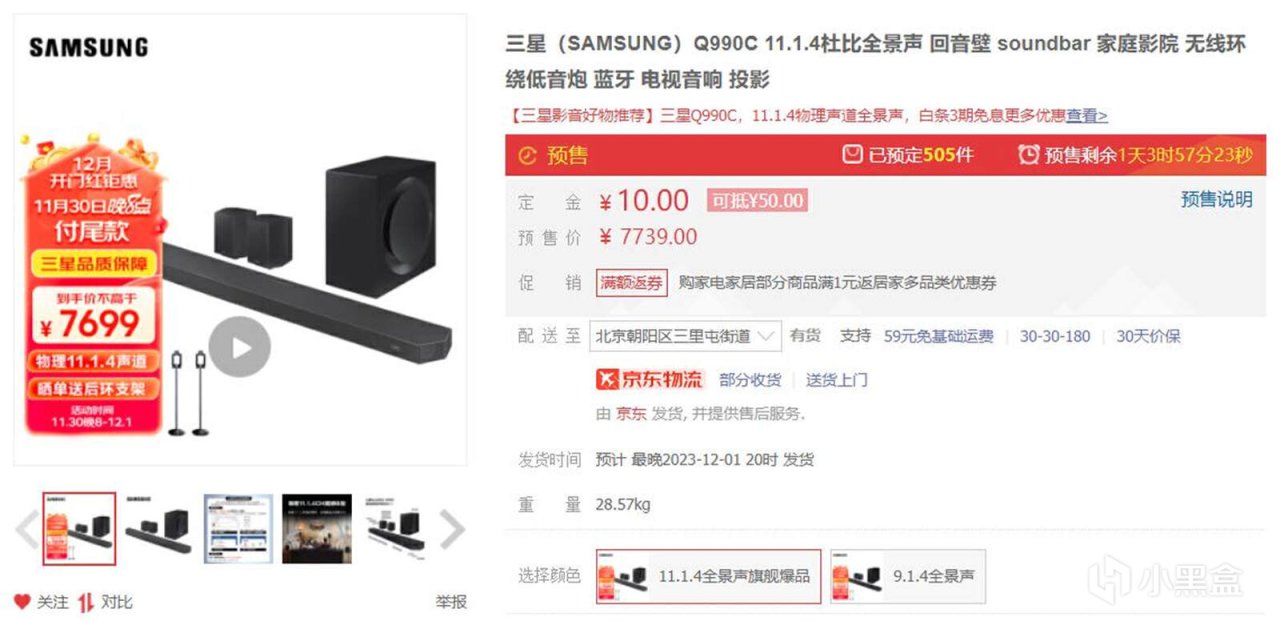This screenshot has height=621, width=1280.
Task: Click the 已预定 calendar icon
Action: pyautogui.click(x=852, y=155)
